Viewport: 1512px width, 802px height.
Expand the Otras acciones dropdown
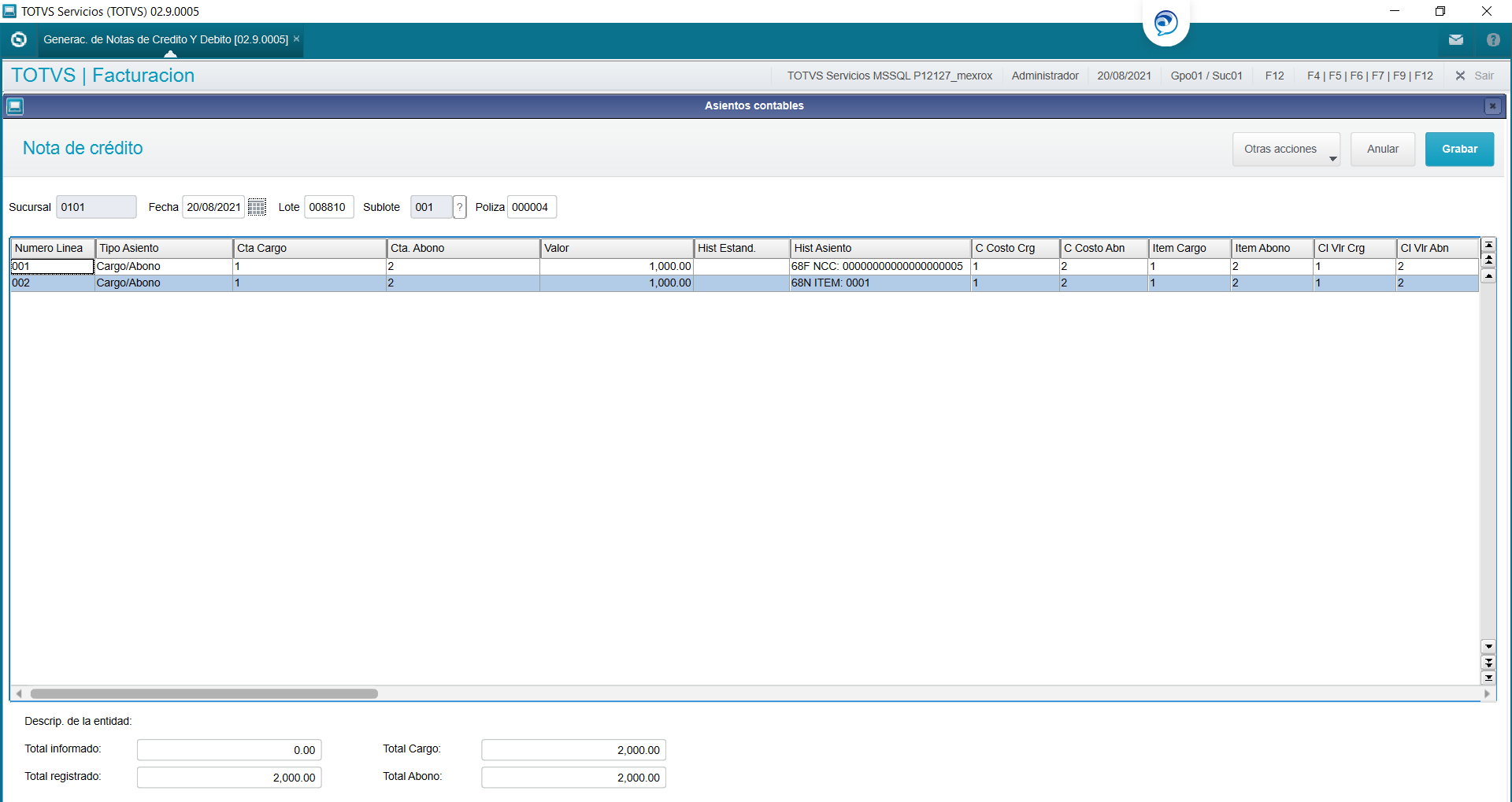tap(1286, 149)
